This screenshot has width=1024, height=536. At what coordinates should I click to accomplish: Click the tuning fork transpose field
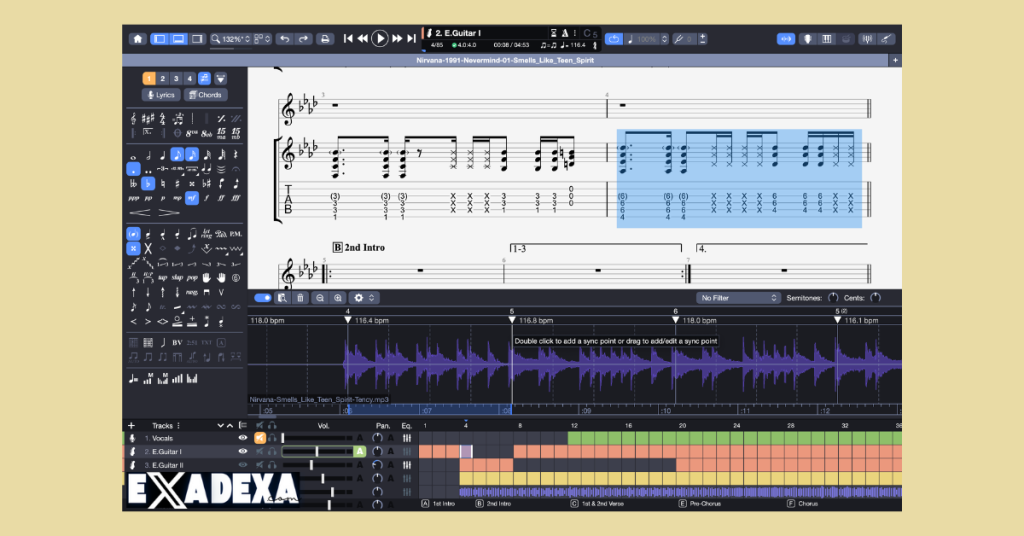[x=684, y=39]
